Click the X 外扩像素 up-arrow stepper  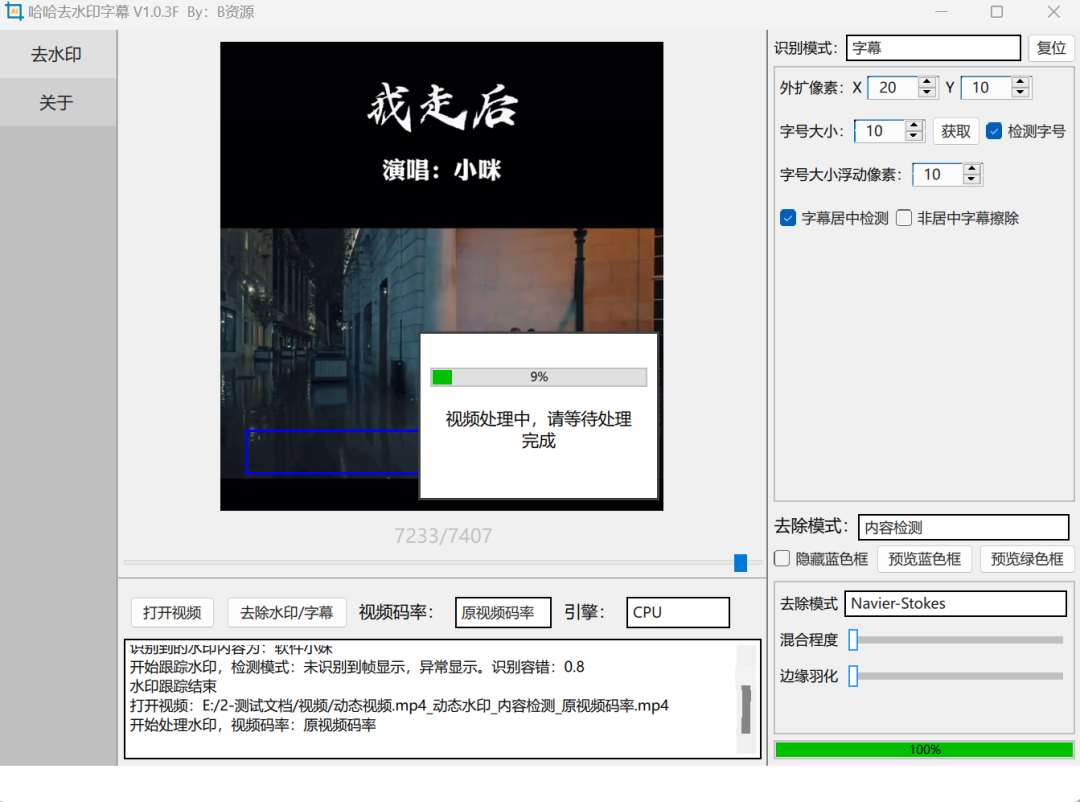point(926,82)
